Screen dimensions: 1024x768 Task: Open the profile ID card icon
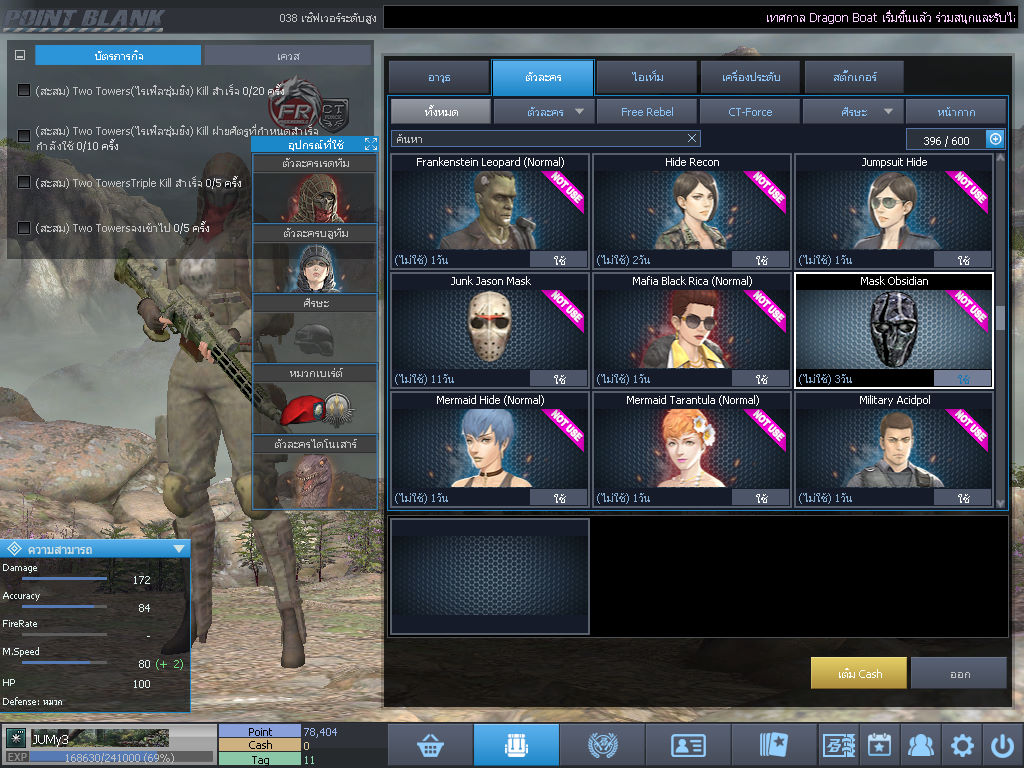[x=688, y=745]
